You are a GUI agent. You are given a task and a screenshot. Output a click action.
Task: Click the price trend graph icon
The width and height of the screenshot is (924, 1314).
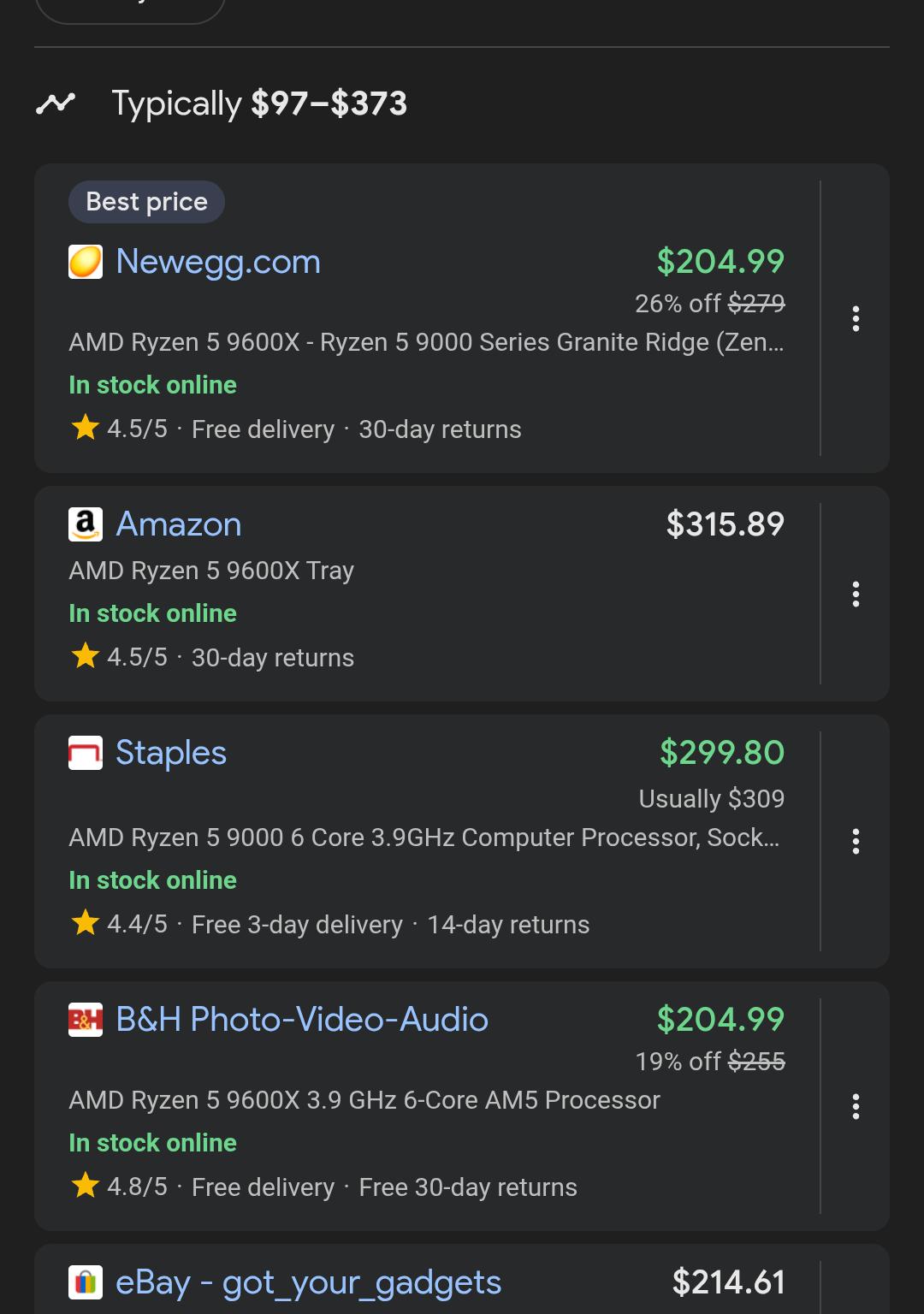click(x=56, y=104)
